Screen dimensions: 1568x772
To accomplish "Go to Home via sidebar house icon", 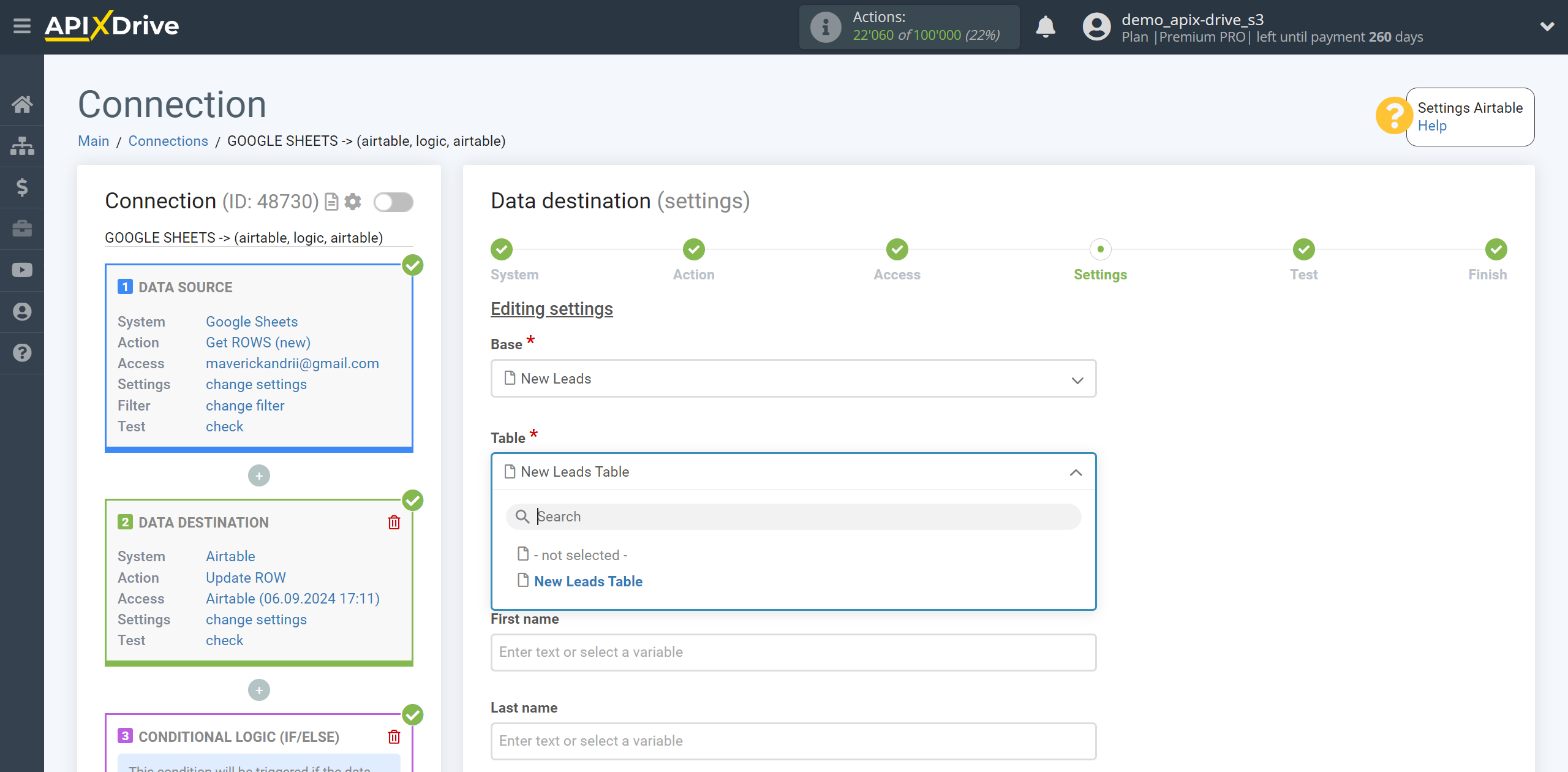I will pos(22,104).
